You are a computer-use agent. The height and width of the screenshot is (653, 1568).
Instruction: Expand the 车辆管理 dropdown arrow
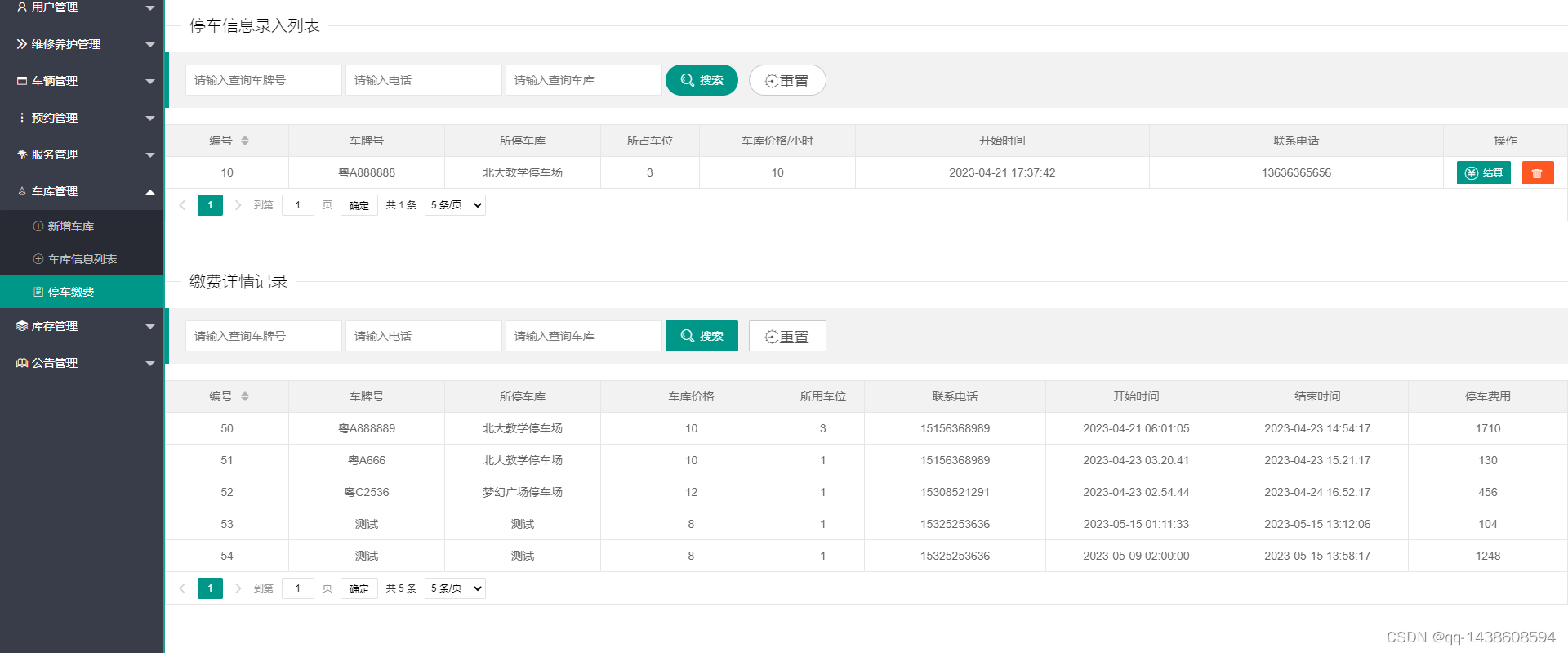(150, 82)
